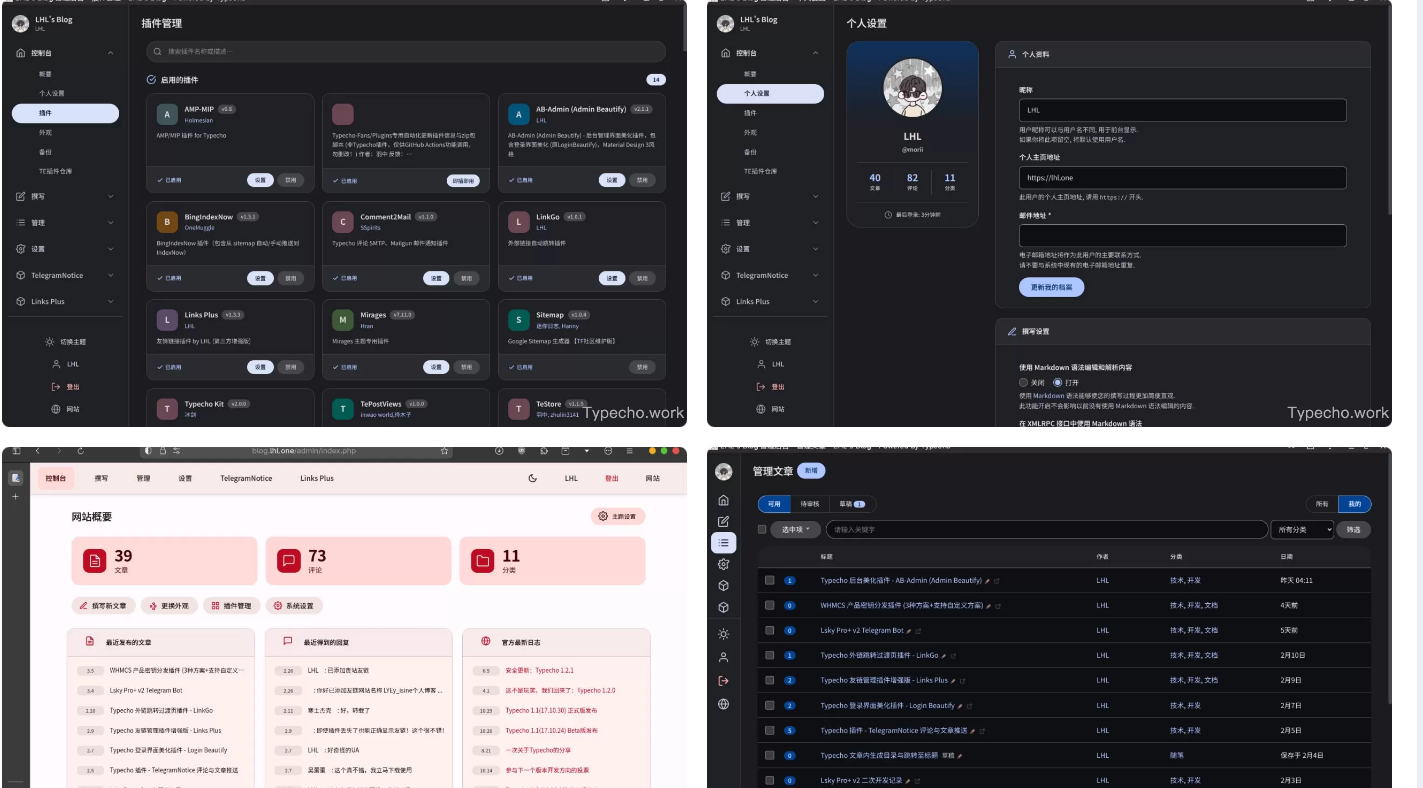Viewport: 1423px width, 788px height.
Task: Click bookmark star in dashboard browser address bar
Action: [444, 451]
